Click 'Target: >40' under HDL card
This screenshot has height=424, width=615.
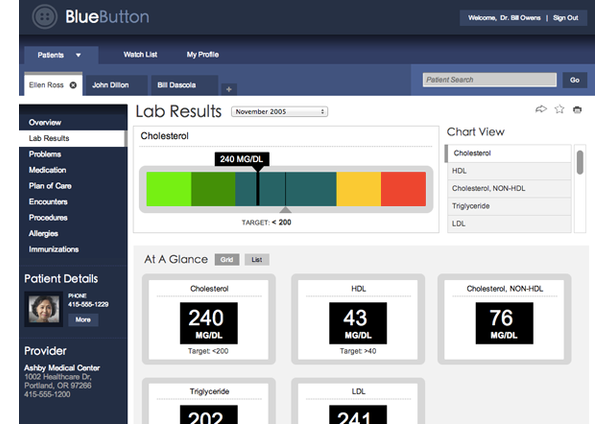click(358, 351)
